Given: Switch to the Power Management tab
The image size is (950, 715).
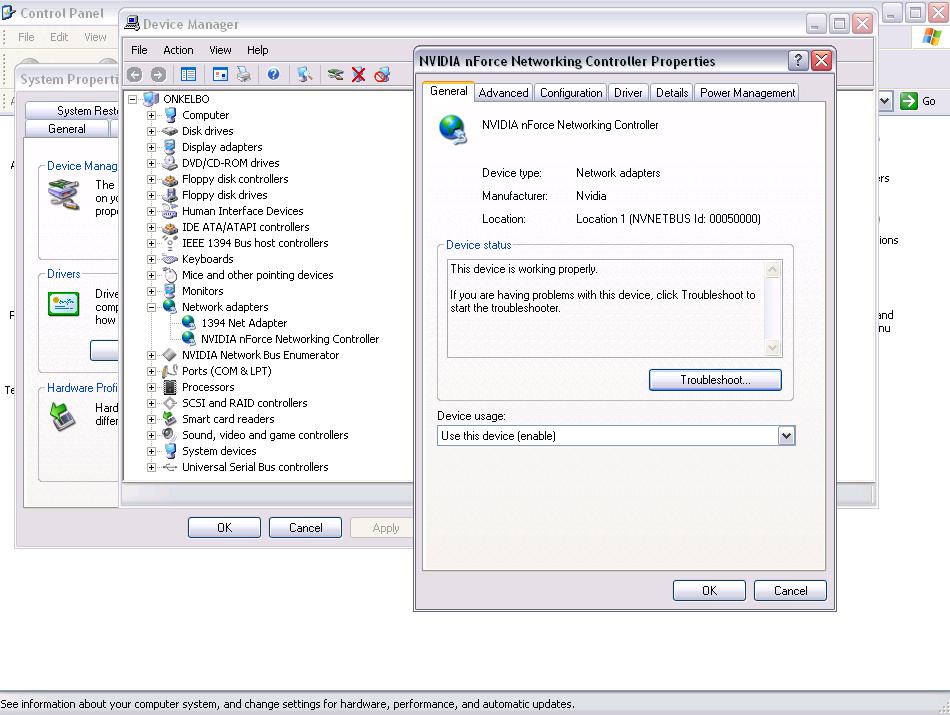Looking at the screenshot, I should pyautogui.click(x=747, y=93).
